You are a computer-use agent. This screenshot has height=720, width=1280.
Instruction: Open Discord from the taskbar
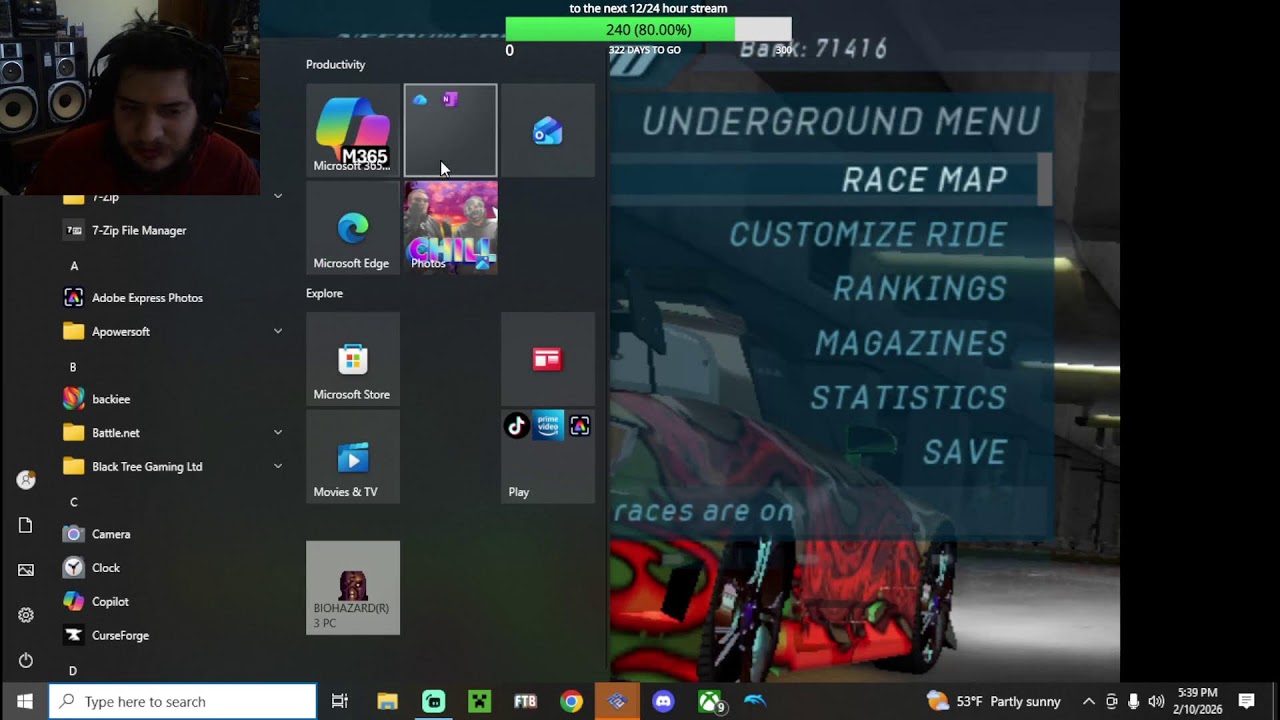click(663, 701)
